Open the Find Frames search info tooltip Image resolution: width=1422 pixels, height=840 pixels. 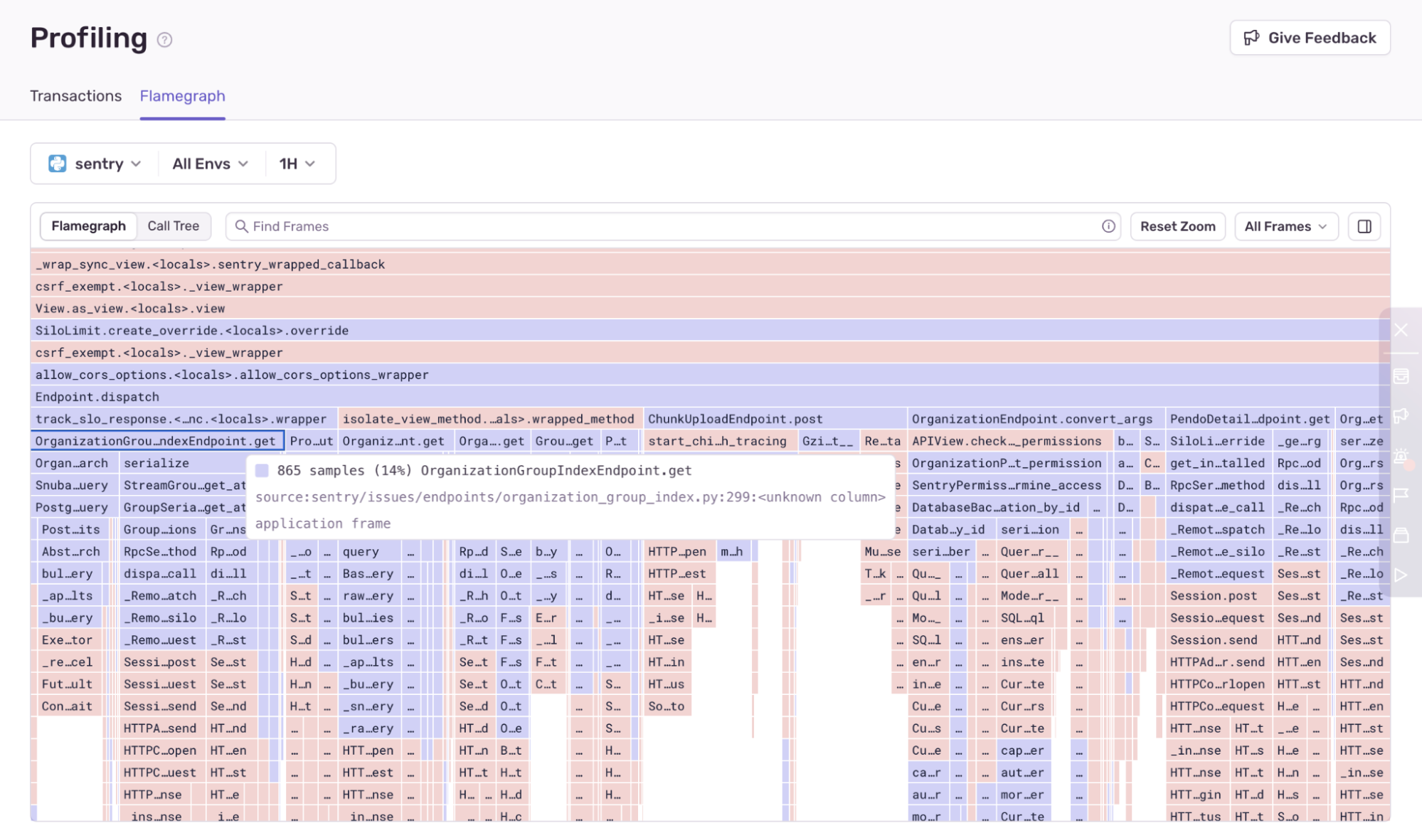[1107, 226]
